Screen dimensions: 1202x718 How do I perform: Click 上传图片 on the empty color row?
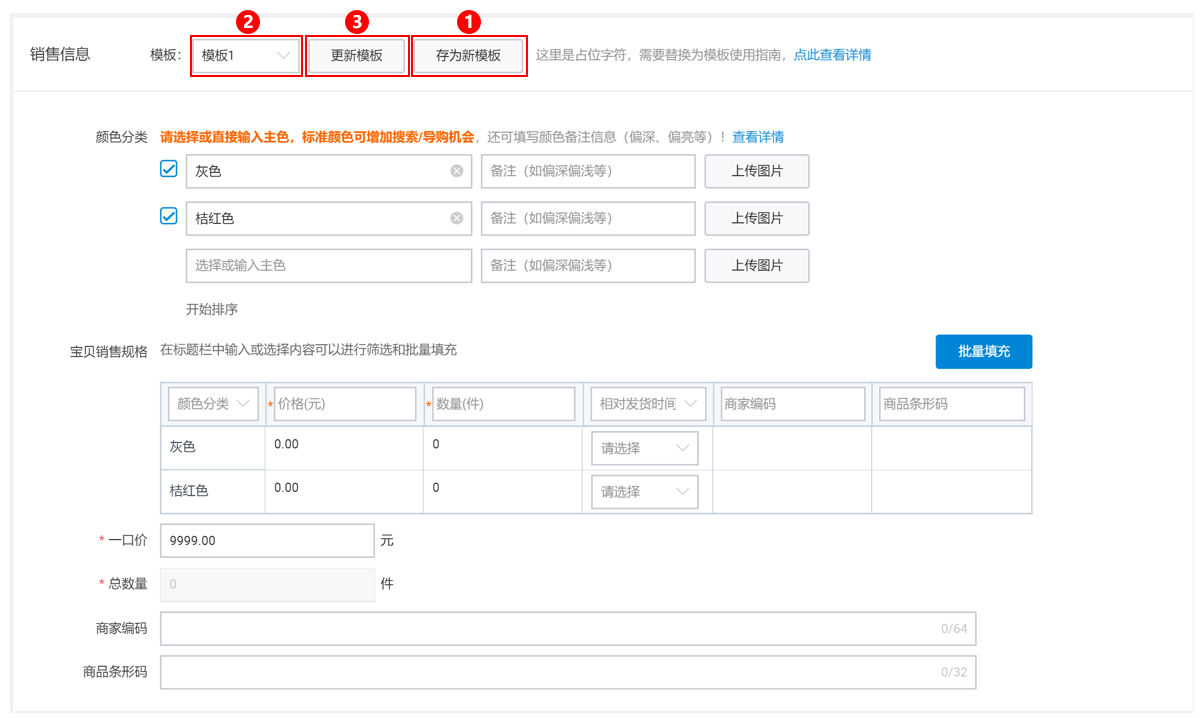[757, 265]
